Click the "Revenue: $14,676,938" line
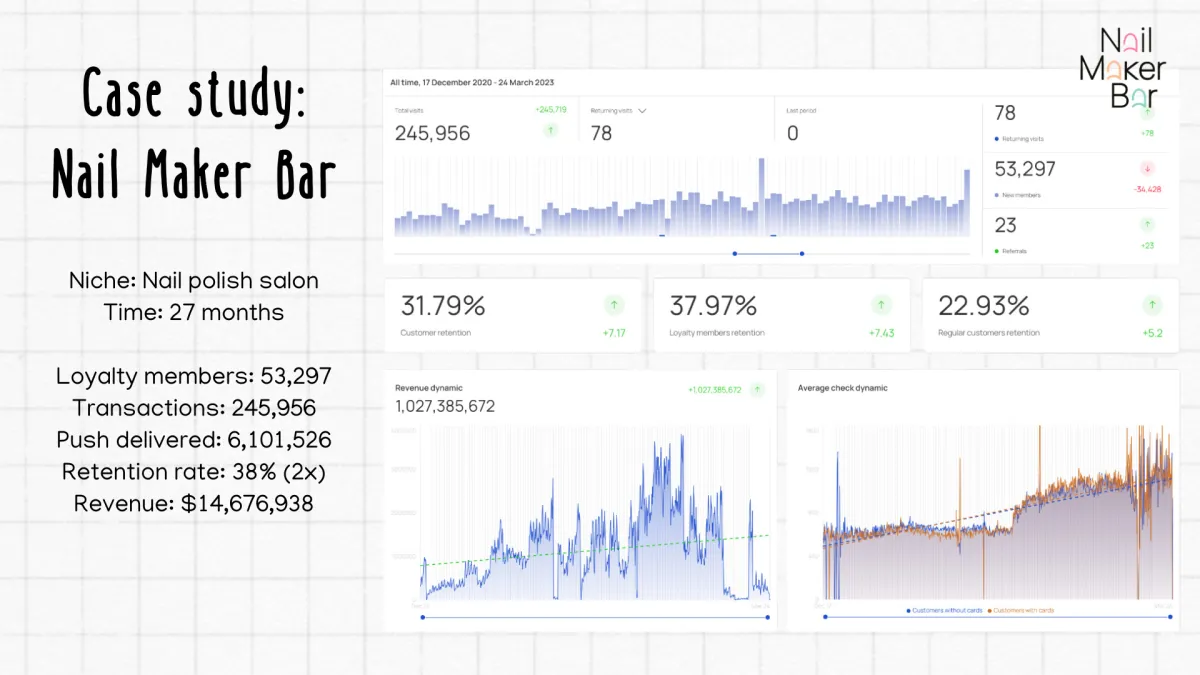The height and width of the screenshot is (675, 1200). pos(194,504)
